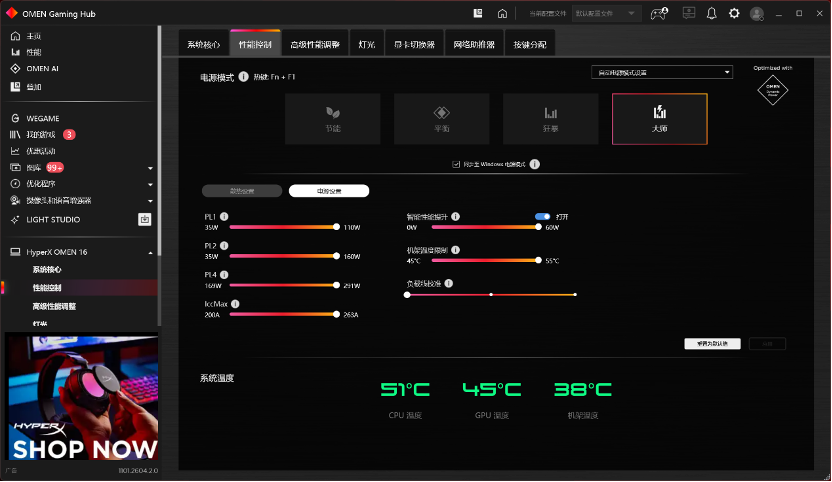The height and width of the screenshot is (482, 832).
Task: Open the power mode settings dropdown
Action: (x=662, y=72)
